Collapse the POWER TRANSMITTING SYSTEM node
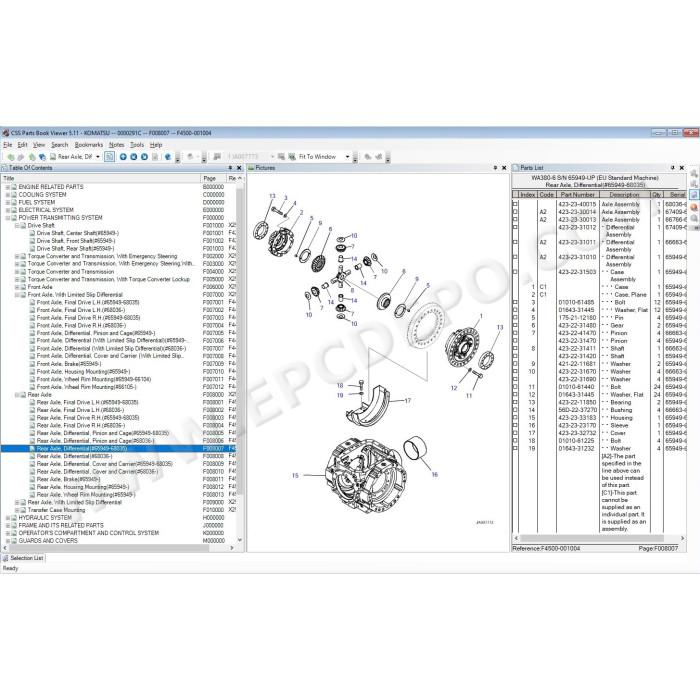 click(8, 218)
